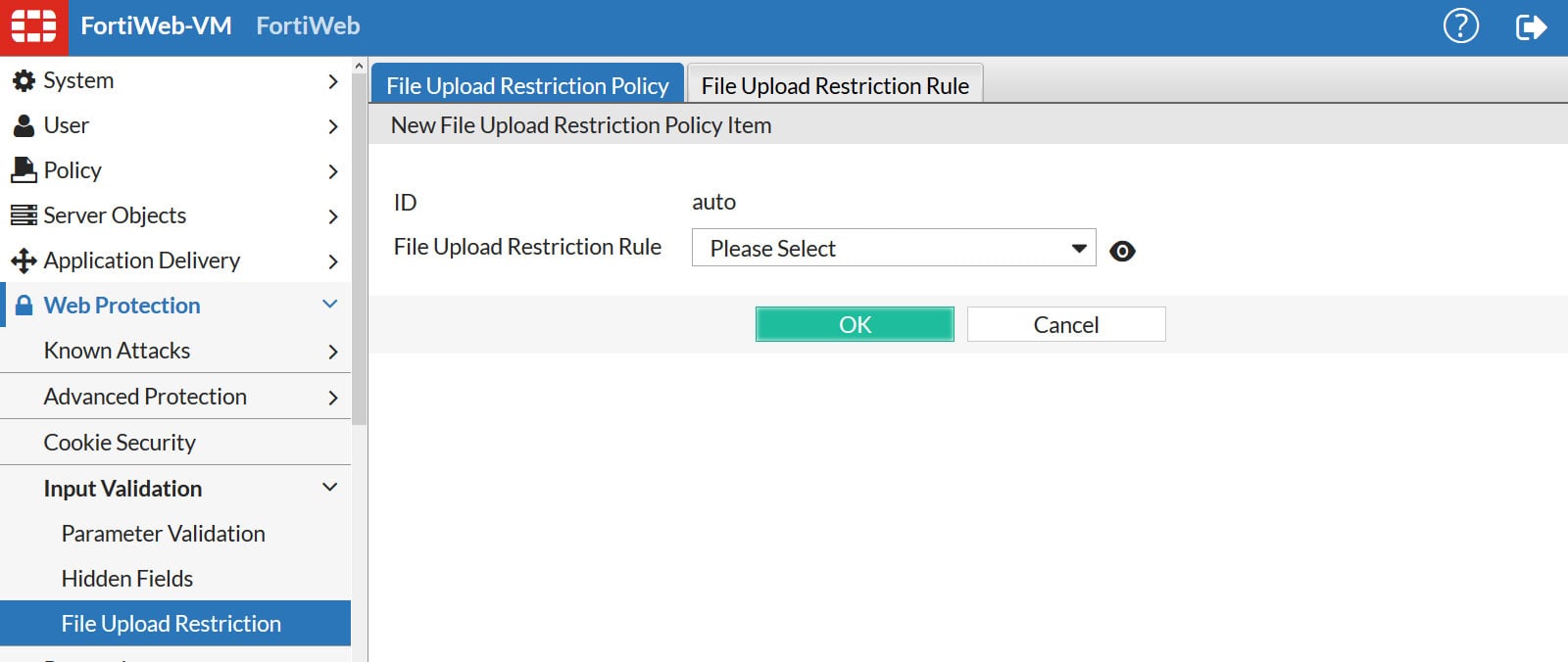
Task: Click the sidebar scrollbar up arrow
Action: (359, 67)
